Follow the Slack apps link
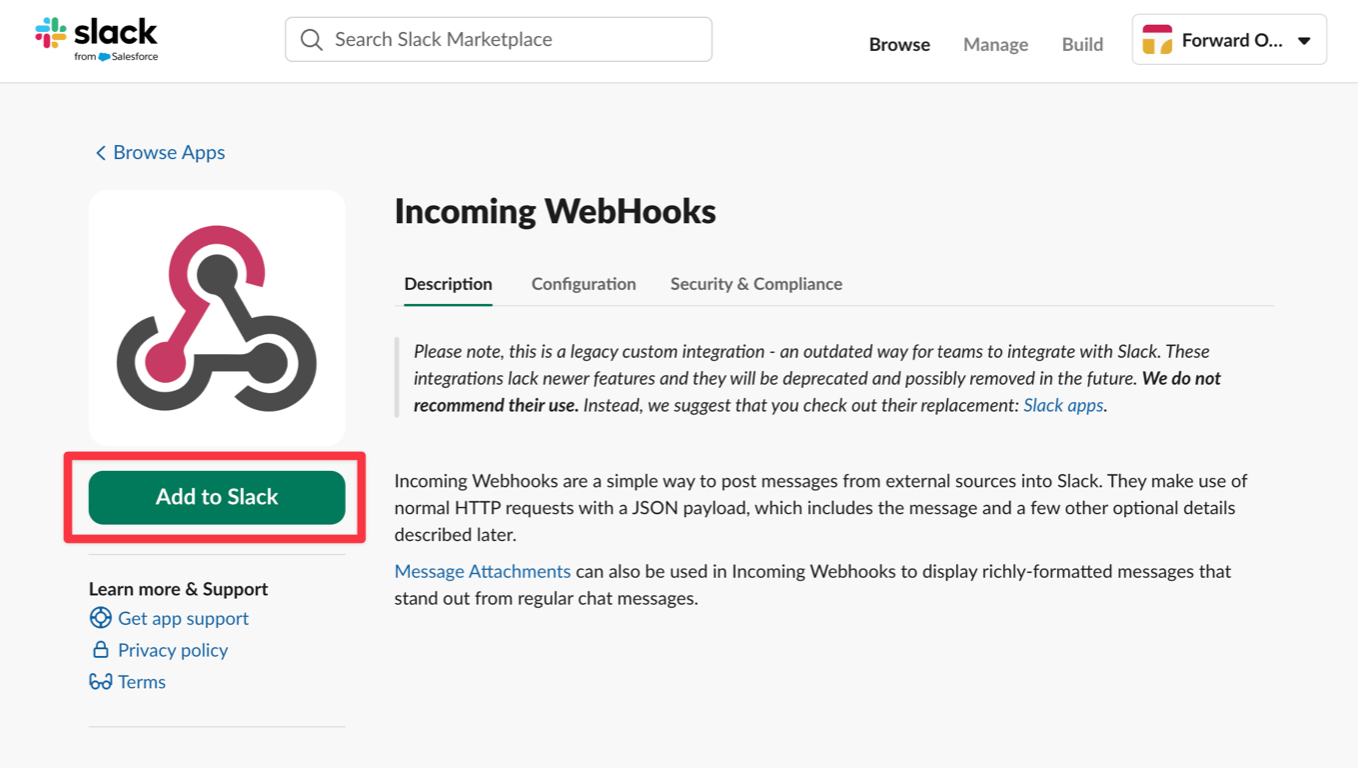 pos(1063,405)
